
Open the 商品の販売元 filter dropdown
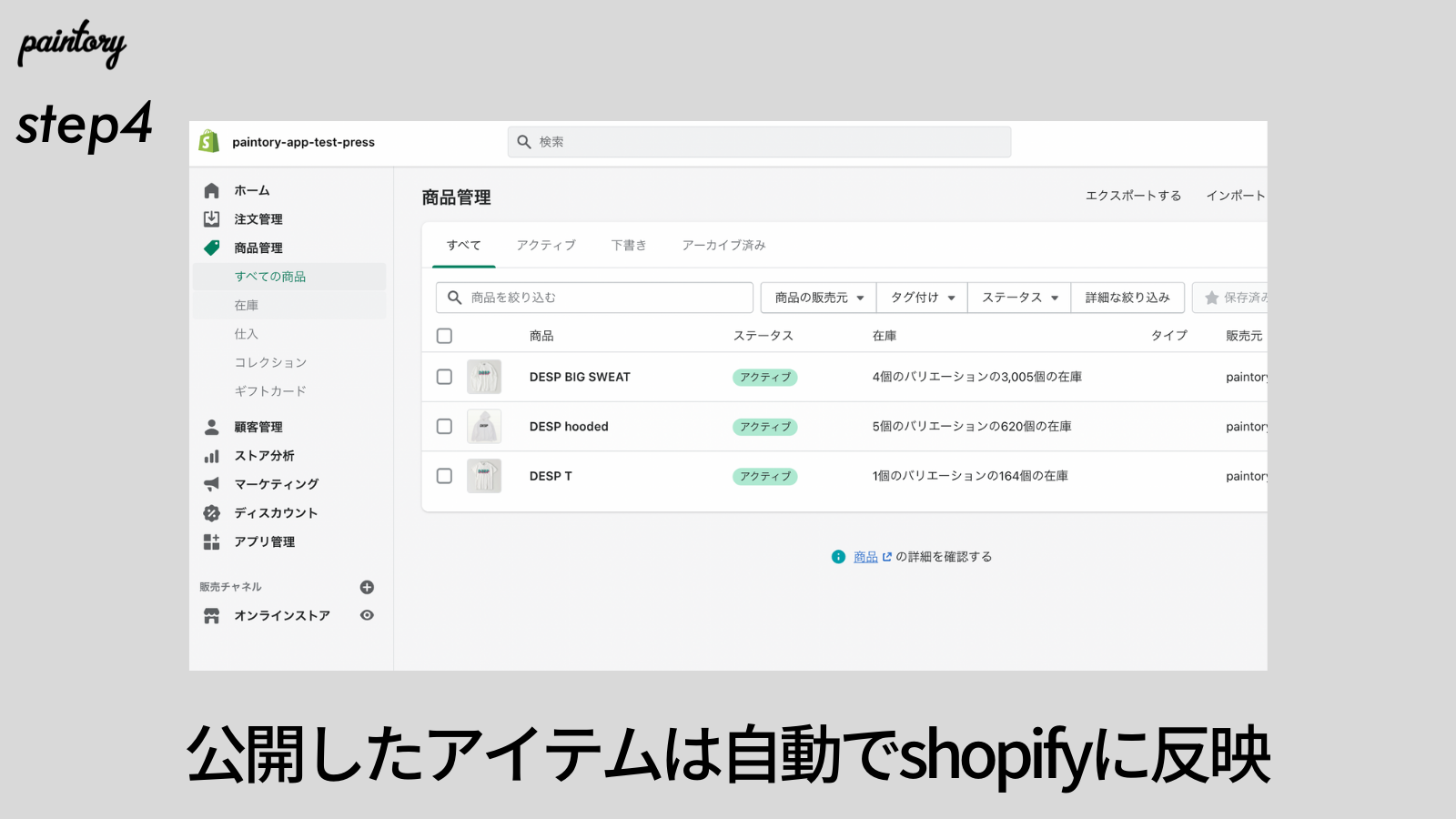coord(819,298)
